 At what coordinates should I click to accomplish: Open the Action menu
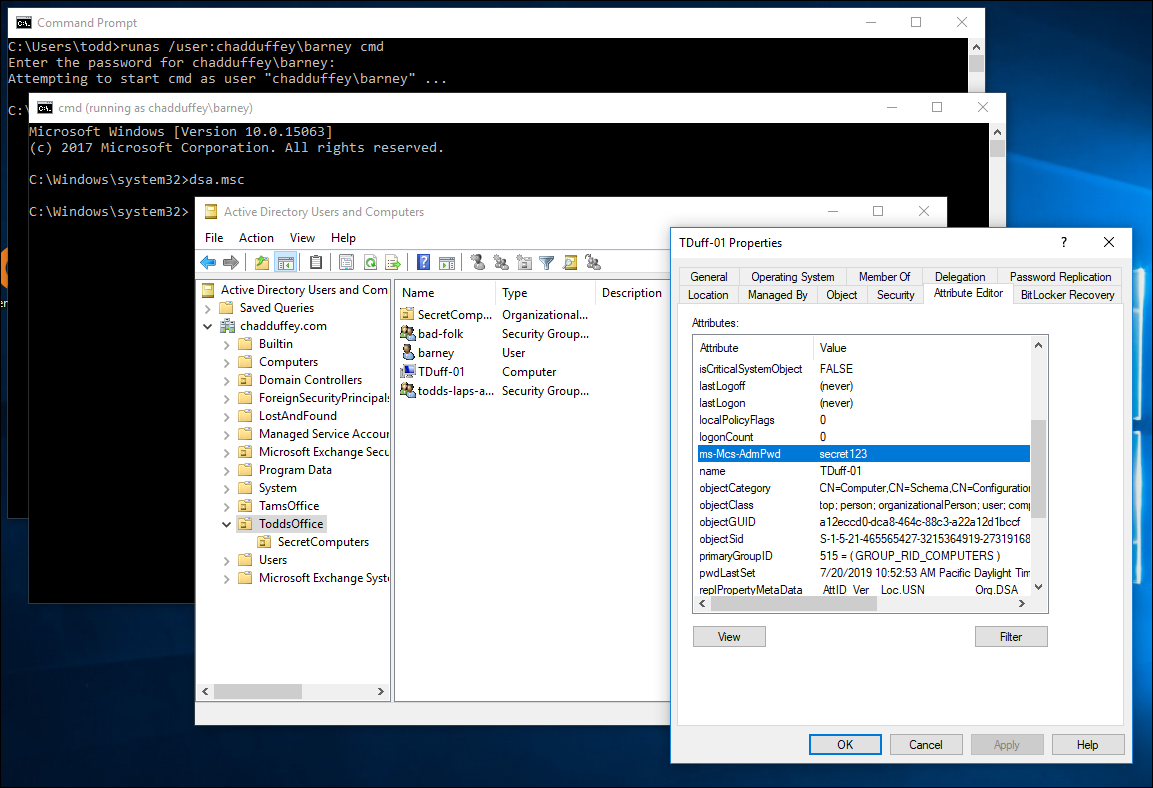[x=256, y=238]
